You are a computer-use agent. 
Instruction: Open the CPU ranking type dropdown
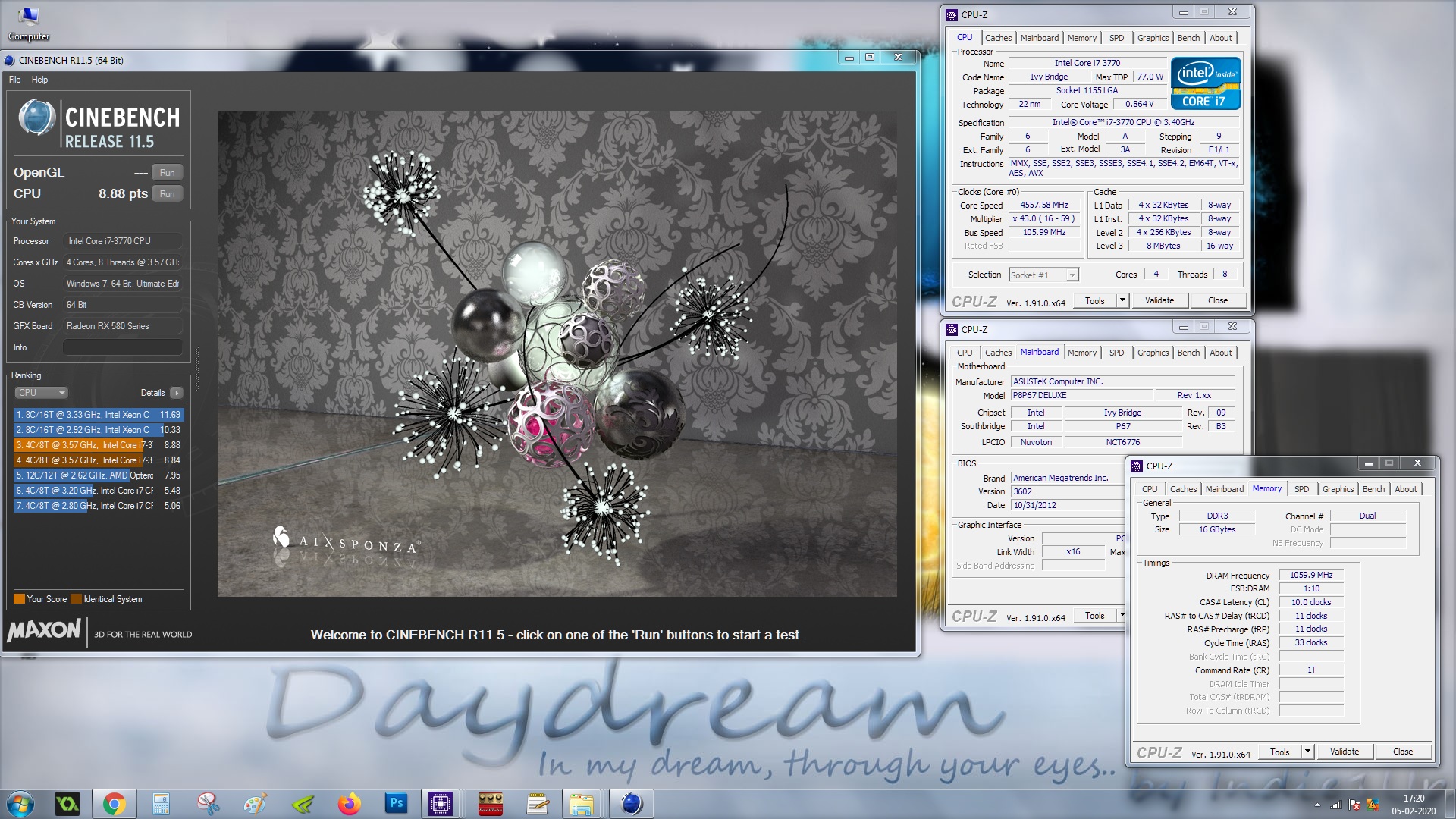42,393
